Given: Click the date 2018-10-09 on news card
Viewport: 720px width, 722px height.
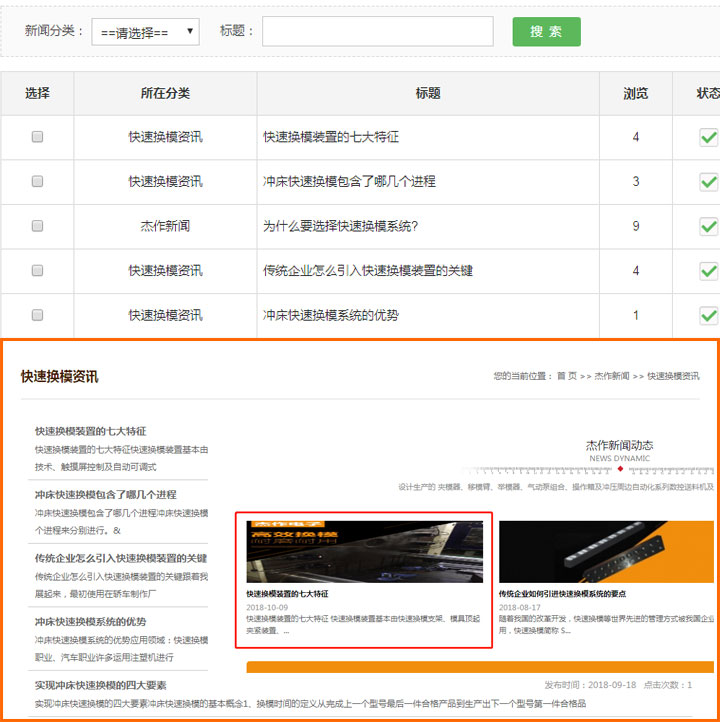Looking at the screenshot, I should click(x=267, y=607).
